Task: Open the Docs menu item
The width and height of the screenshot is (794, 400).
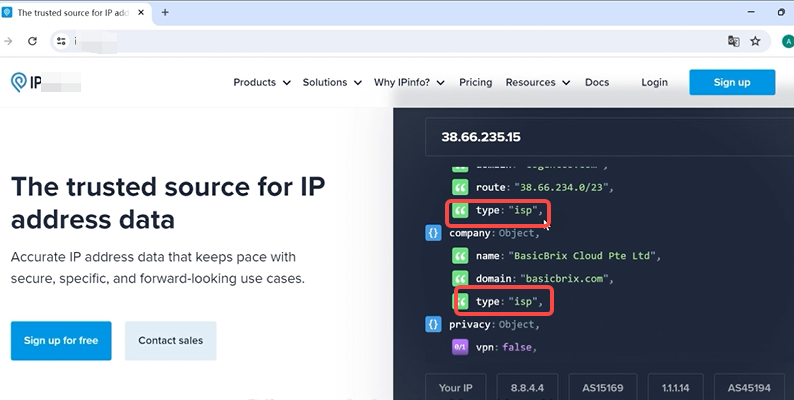Action: [x=596, y=82]
